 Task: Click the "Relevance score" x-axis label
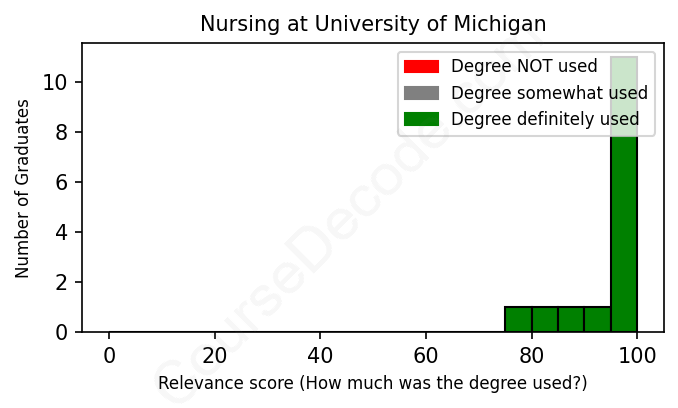click(373, 384)
